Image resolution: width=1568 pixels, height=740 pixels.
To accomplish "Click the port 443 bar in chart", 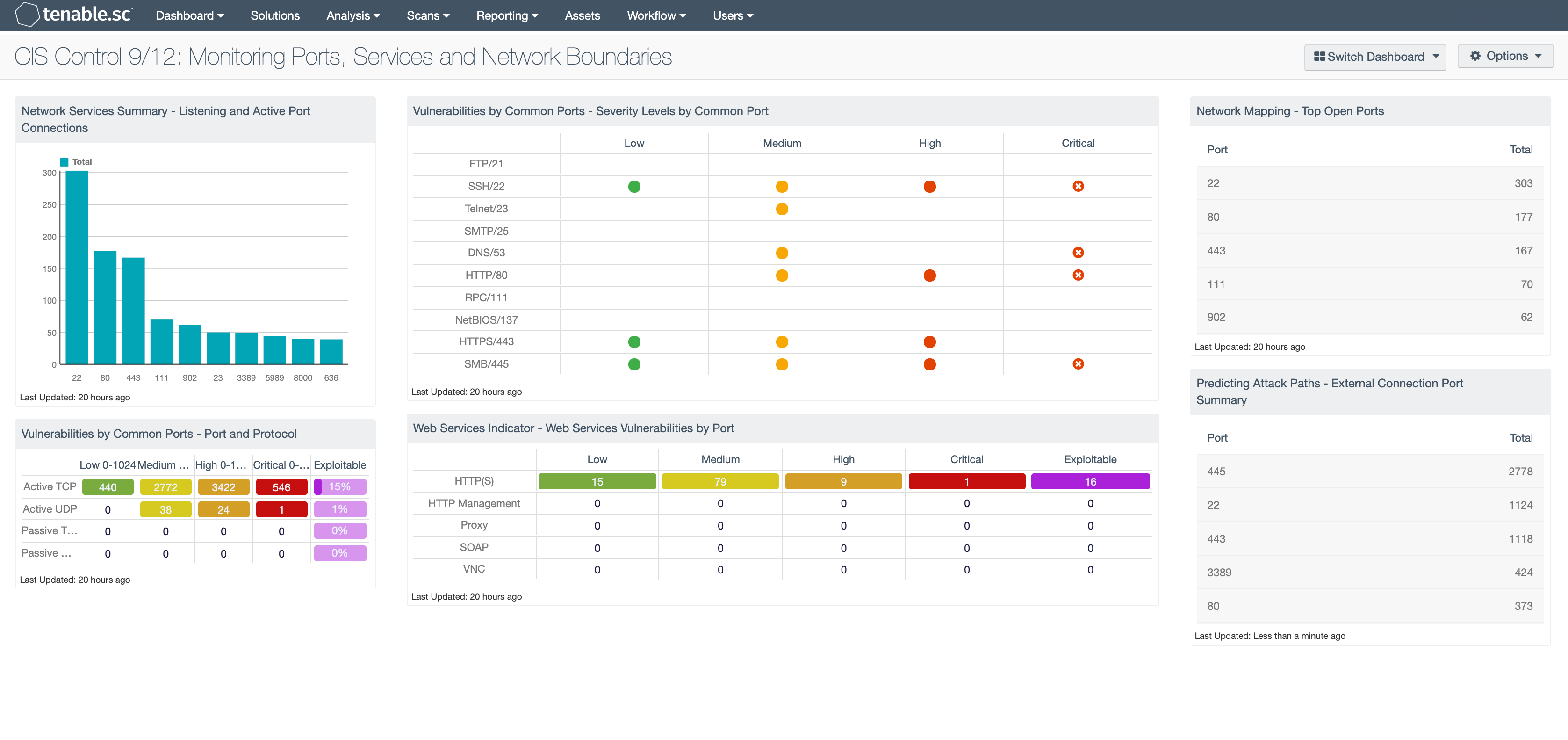I will [x=133, y=311].
